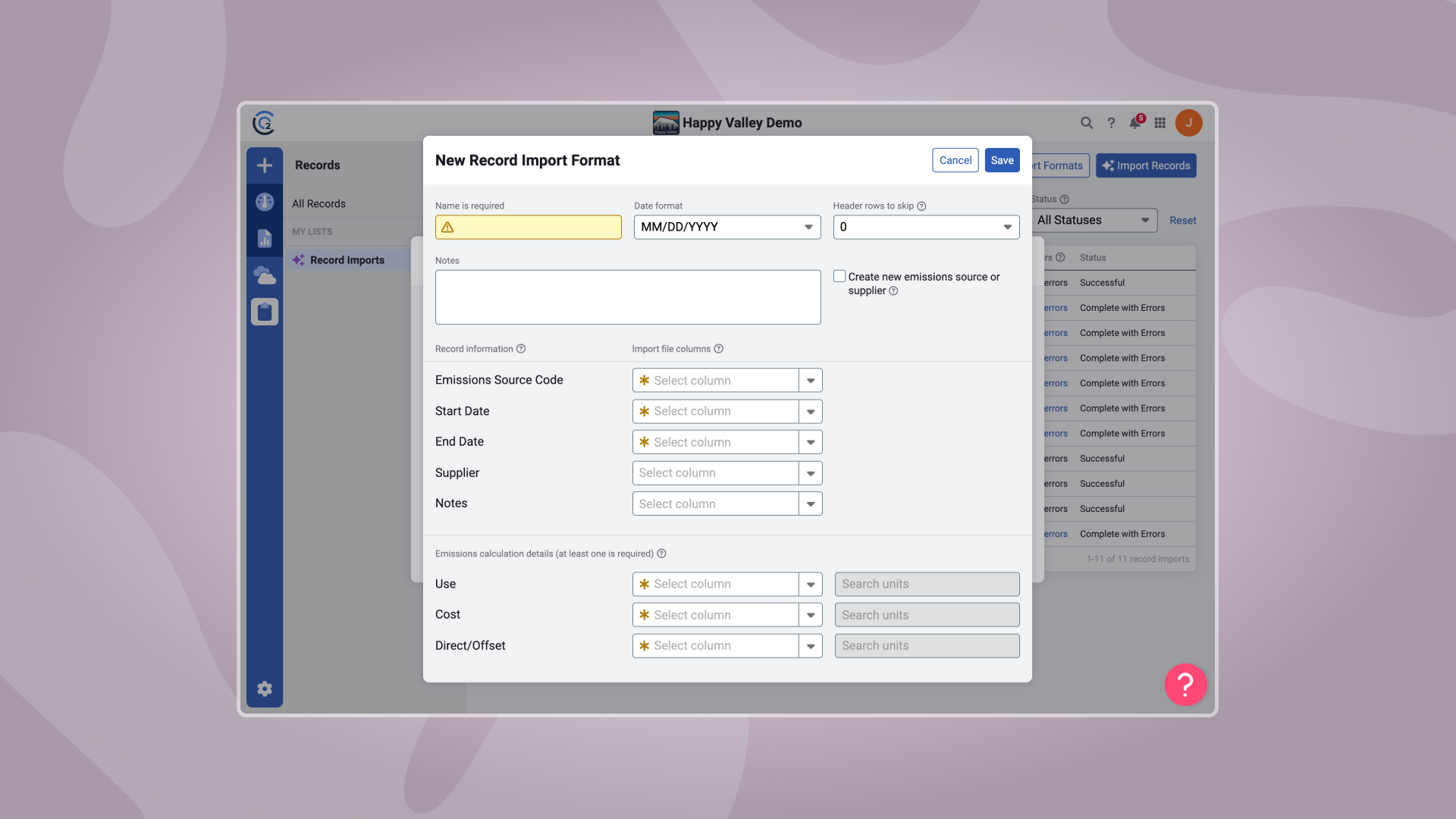Viewport: 1456px width, 819px height.
Task: Select the cloud icon in the sidebar
Action: click(264, 275)
